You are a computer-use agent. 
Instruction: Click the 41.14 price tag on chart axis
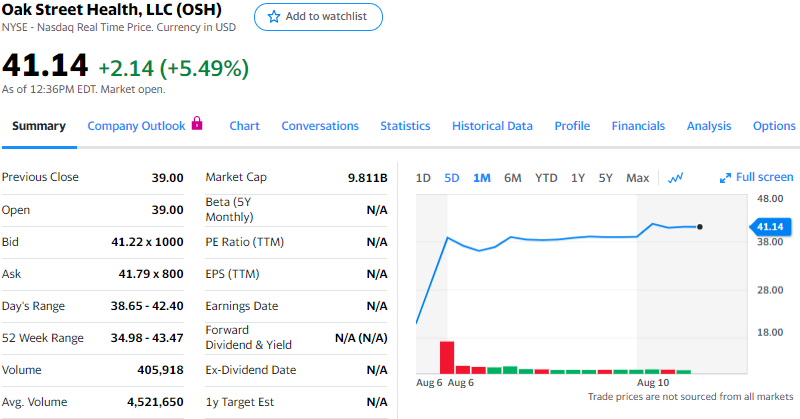(x=770, y=227)
